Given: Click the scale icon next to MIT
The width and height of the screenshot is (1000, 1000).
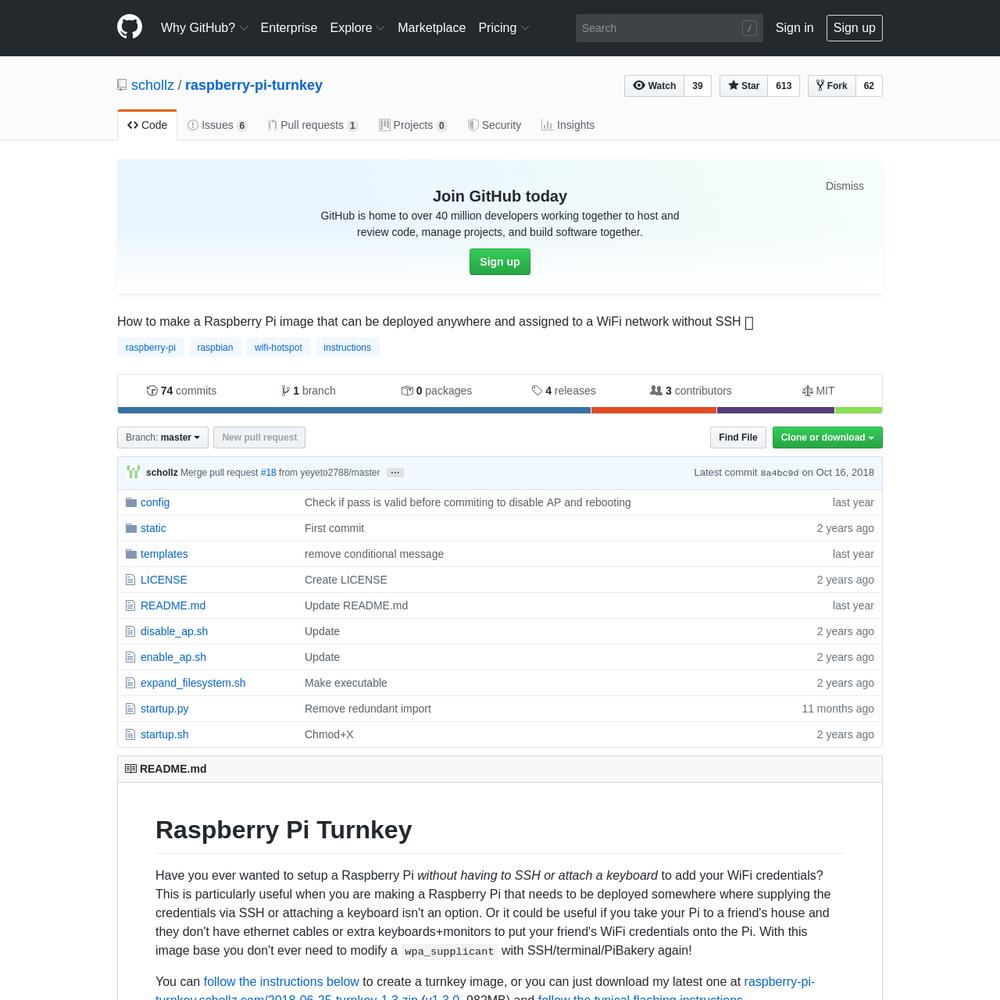Looking at the screenshot, I should pyautogui.click(x=807, y=391).
